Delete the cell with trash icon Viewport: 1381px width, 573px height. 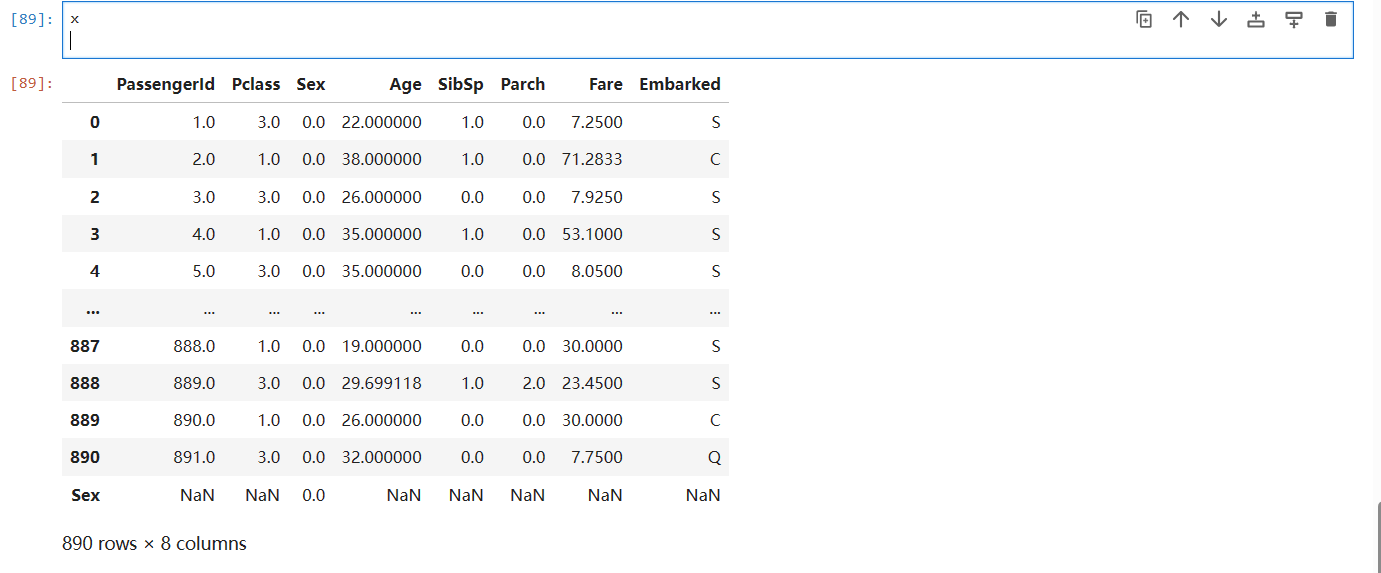tap(1330, 19)
